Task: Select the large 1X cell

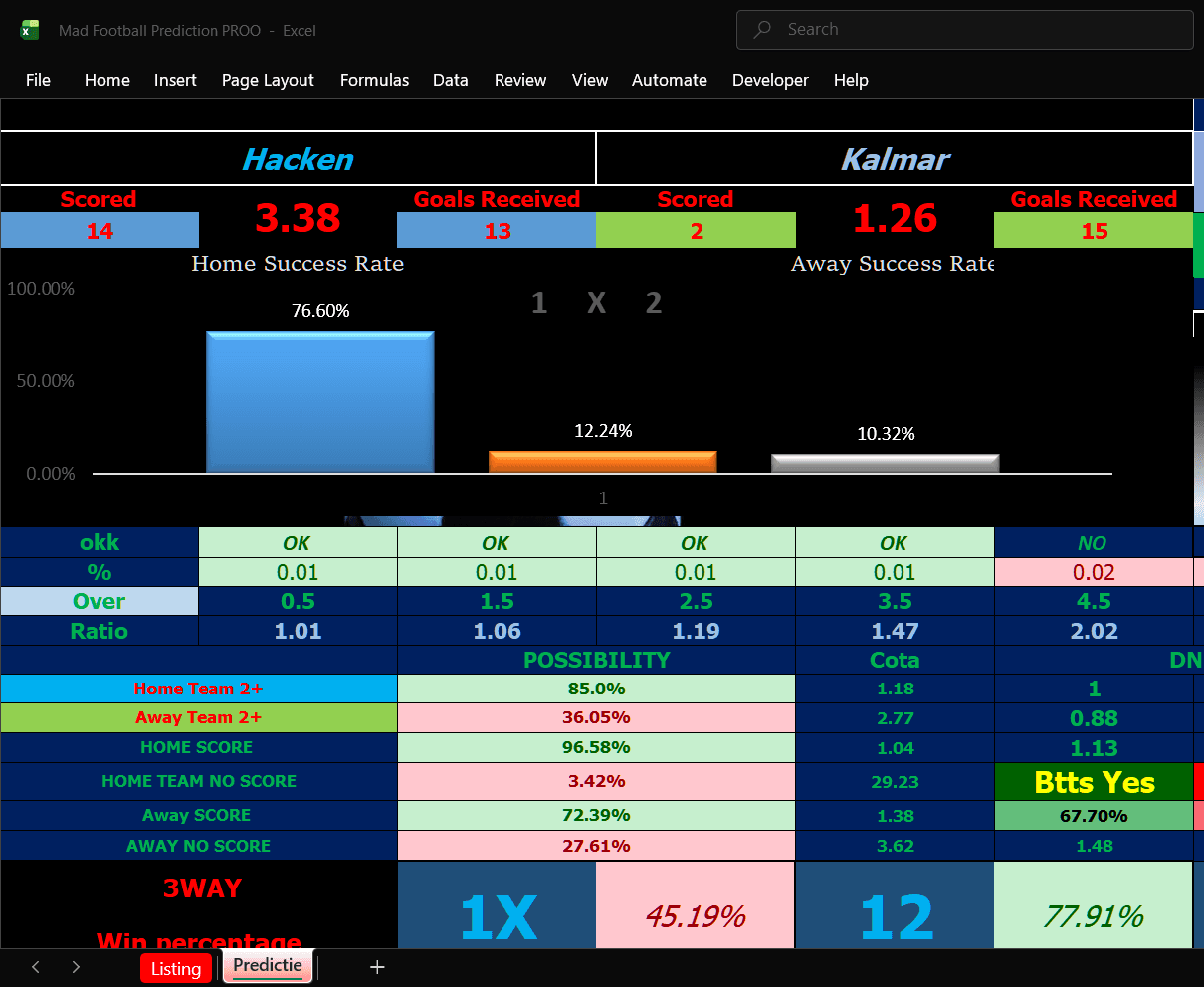Action: click(498, 915)
